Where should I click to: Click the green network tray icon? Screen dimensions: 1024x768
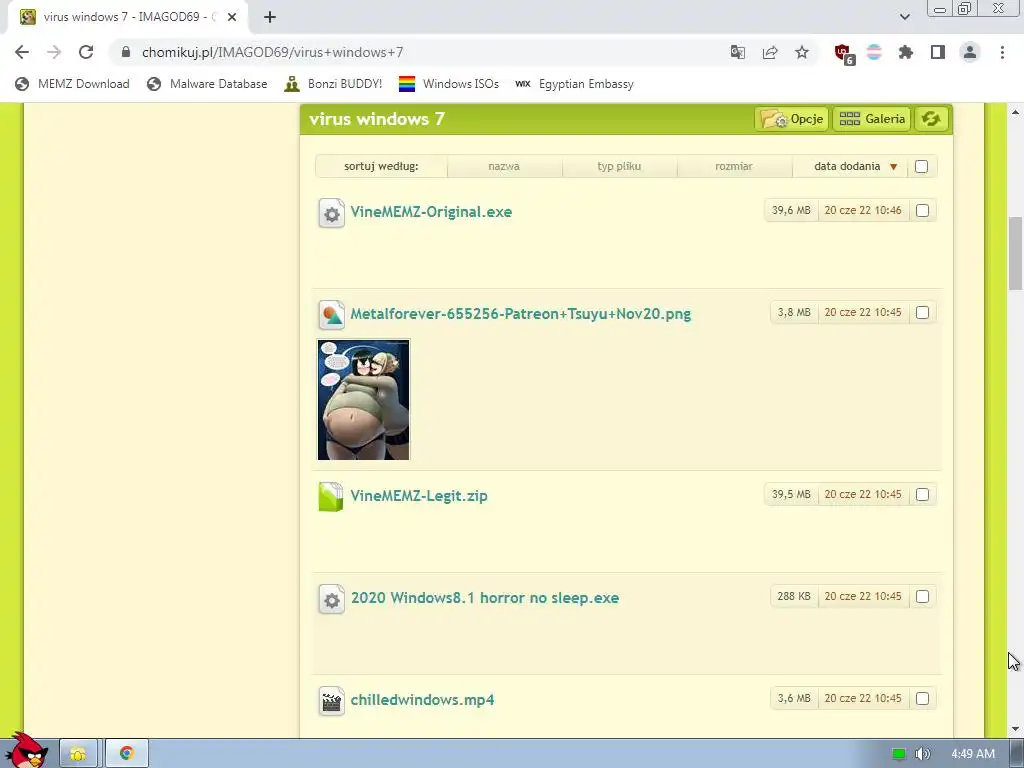[899, 754]
